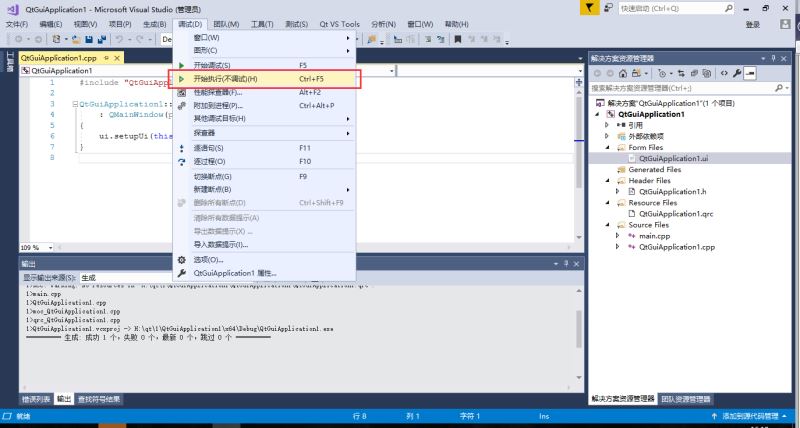
Task: Click the Save All icon in toolbar
Action: point(102,39)
